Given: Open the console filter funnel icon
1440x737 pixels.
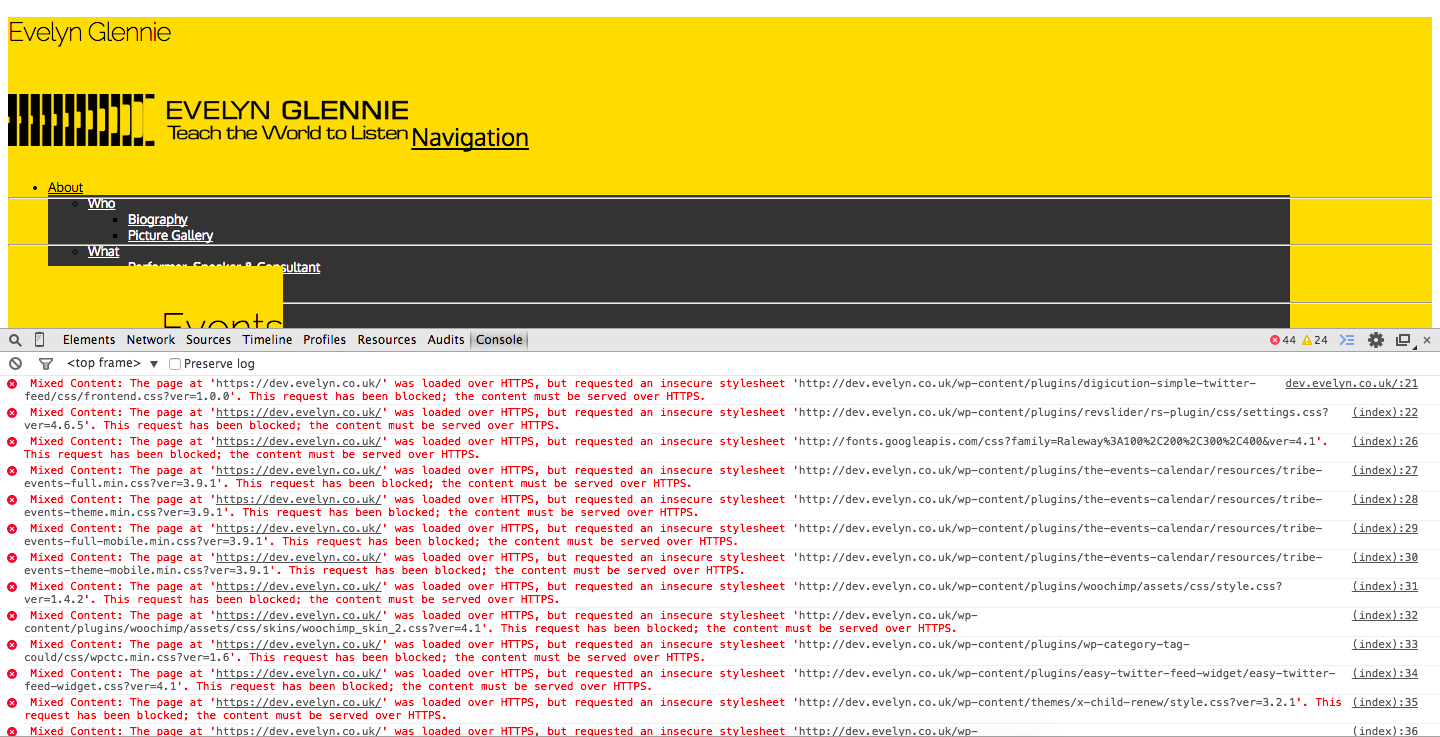Looking at the screenshot, I should tap(45, 364).
